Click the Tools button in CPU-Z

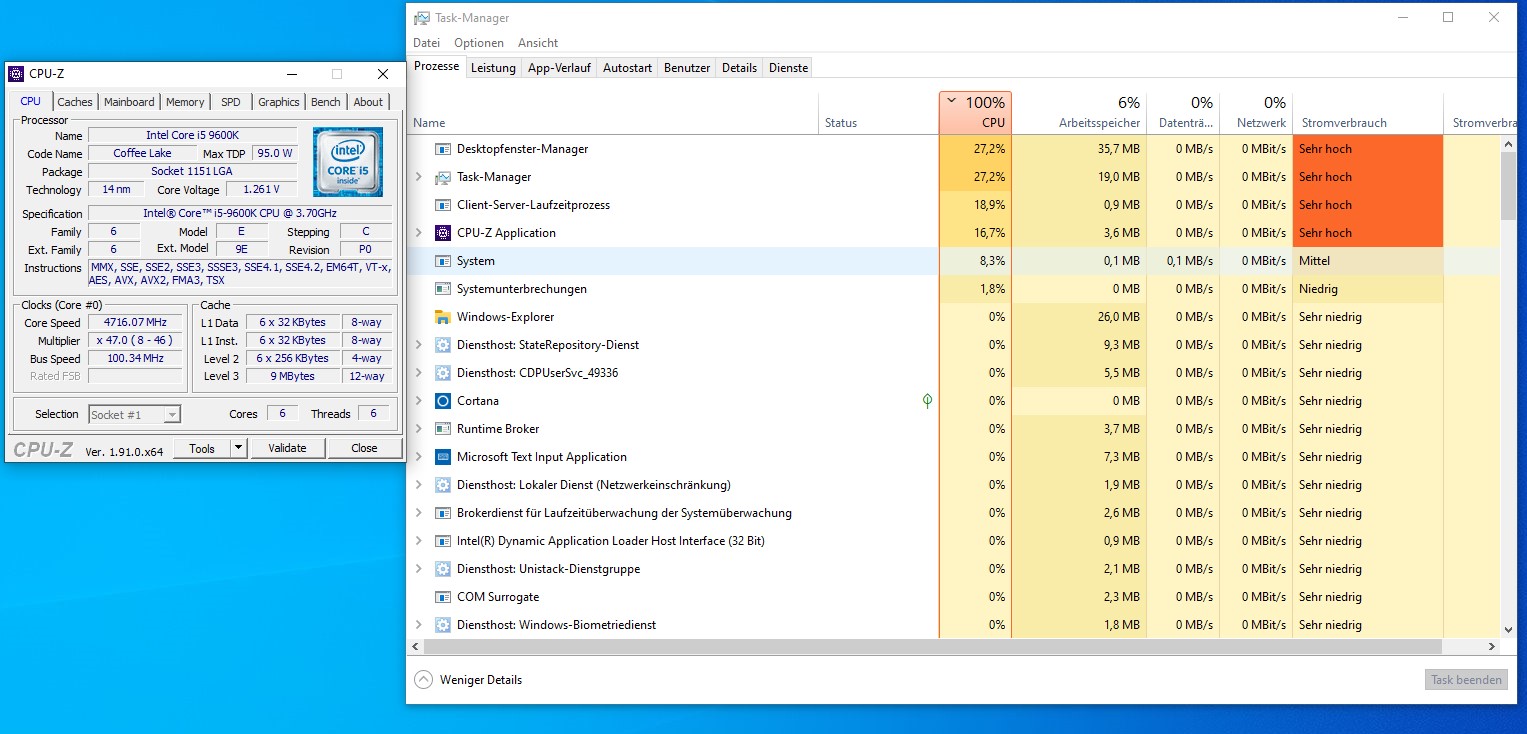click(202, 448)
